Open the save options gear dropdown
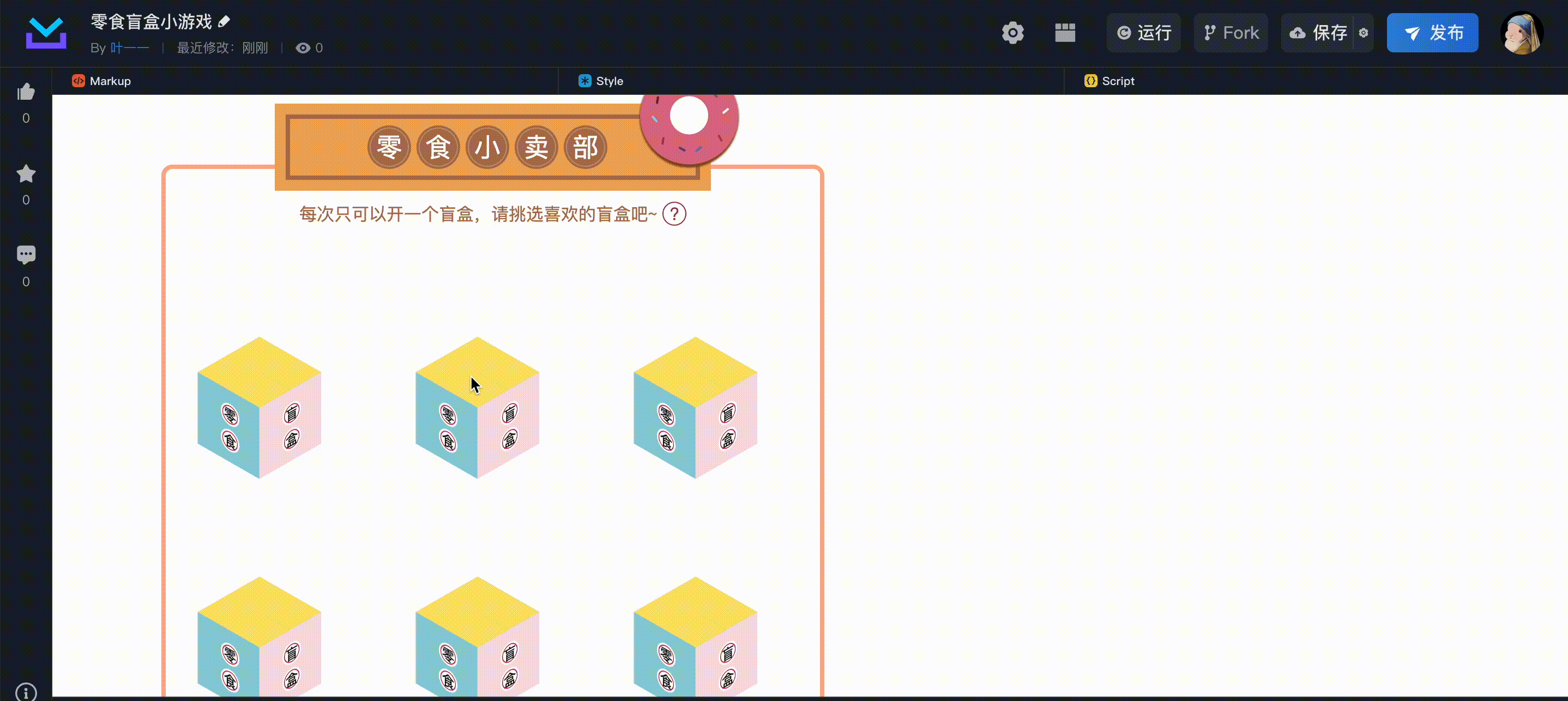This screenshot has width=1568, height=701. 1364,33
